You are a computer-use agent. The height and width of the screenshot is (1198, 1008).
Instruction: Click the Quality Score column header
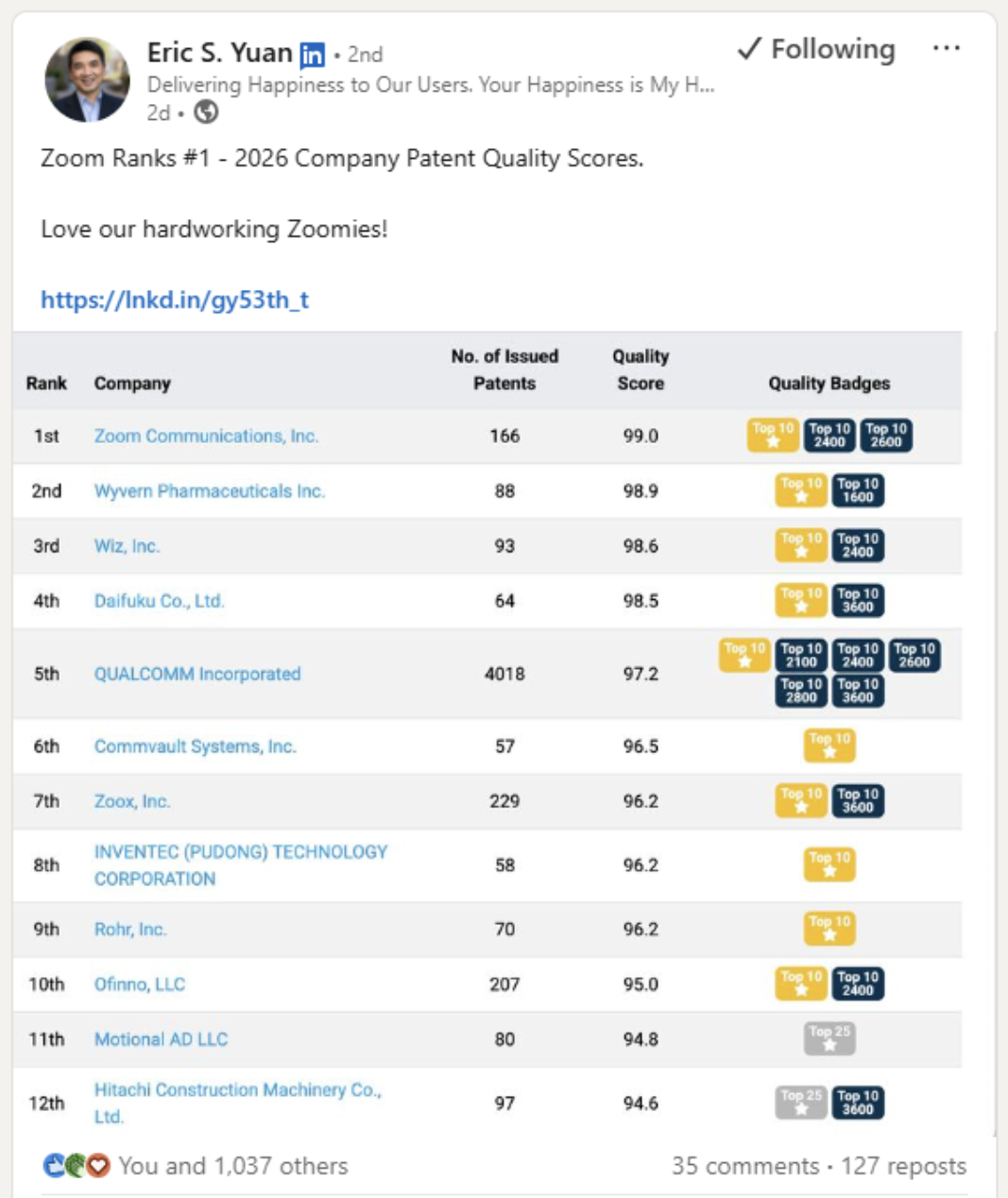click(x=641, y=369)
